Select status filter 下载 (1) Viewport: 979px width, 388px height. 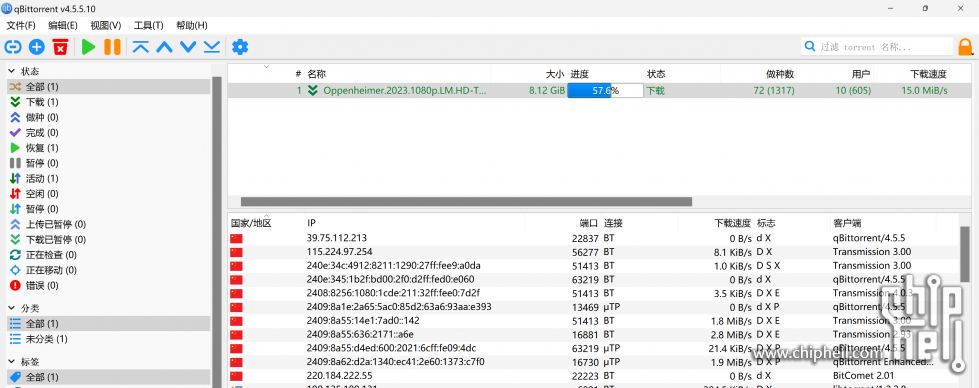pyautogui.click(x=109, y=102)
